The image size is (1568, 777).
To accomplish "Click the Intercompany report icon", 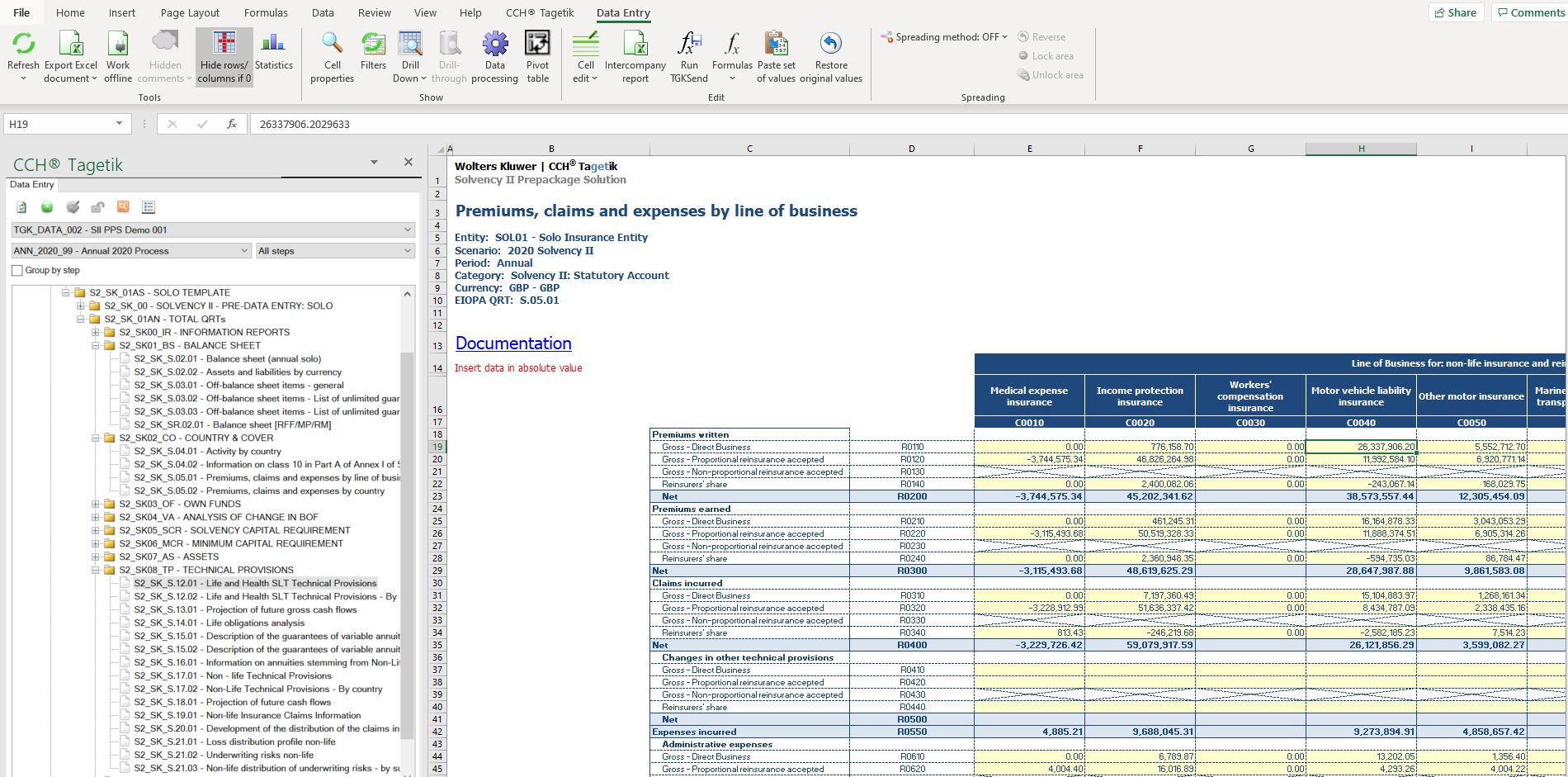I will (635, 44).
